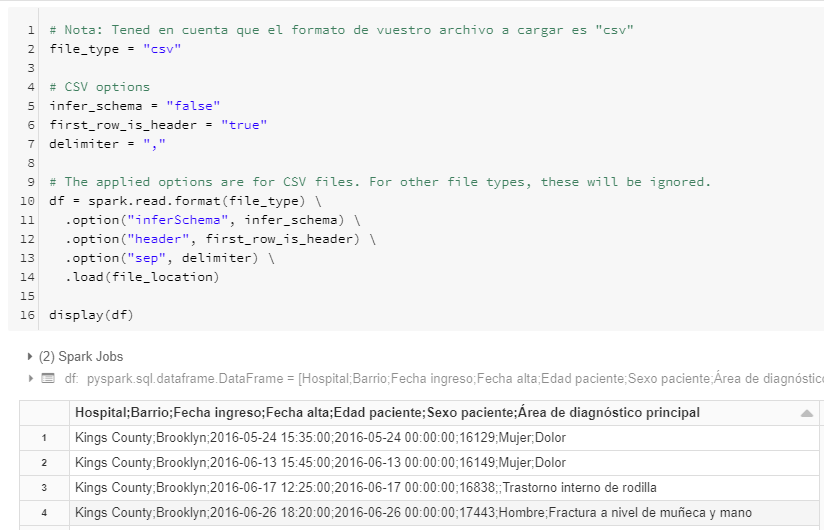Expand the df DataFrame schema arrow
This screenshot has width=824, height=530.
click(30, 378)
